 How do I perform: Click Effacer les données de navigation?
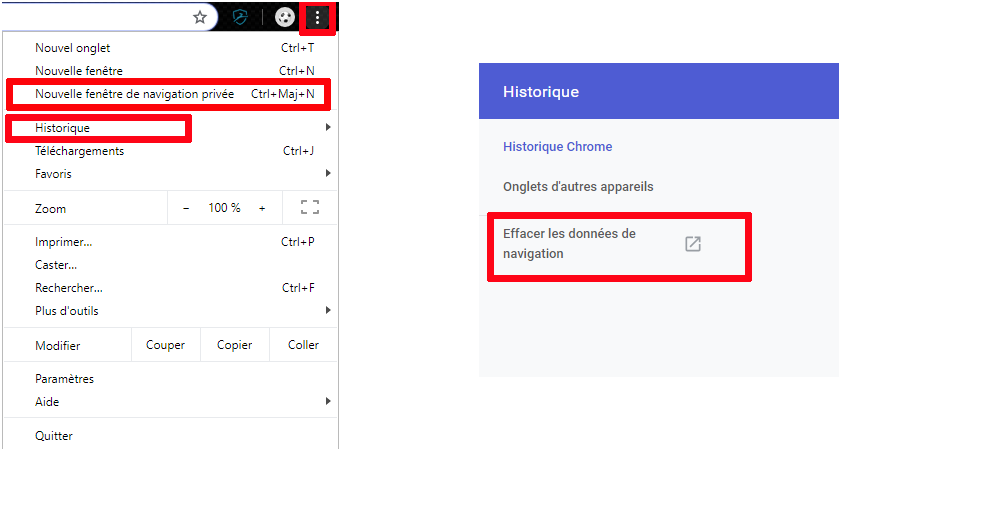pos(569,243)
